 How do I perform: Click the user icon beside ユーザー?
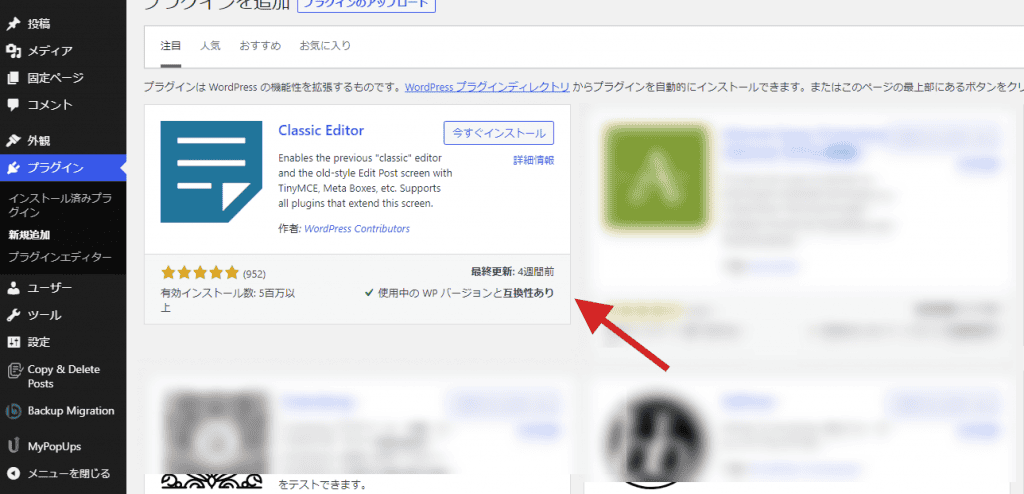(13, 288)
